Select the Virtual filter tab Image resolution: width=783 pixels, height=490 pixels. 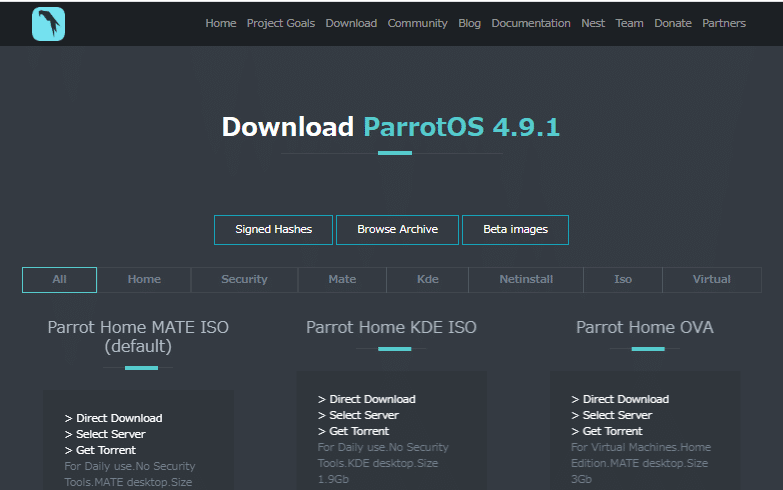point(712,280)
